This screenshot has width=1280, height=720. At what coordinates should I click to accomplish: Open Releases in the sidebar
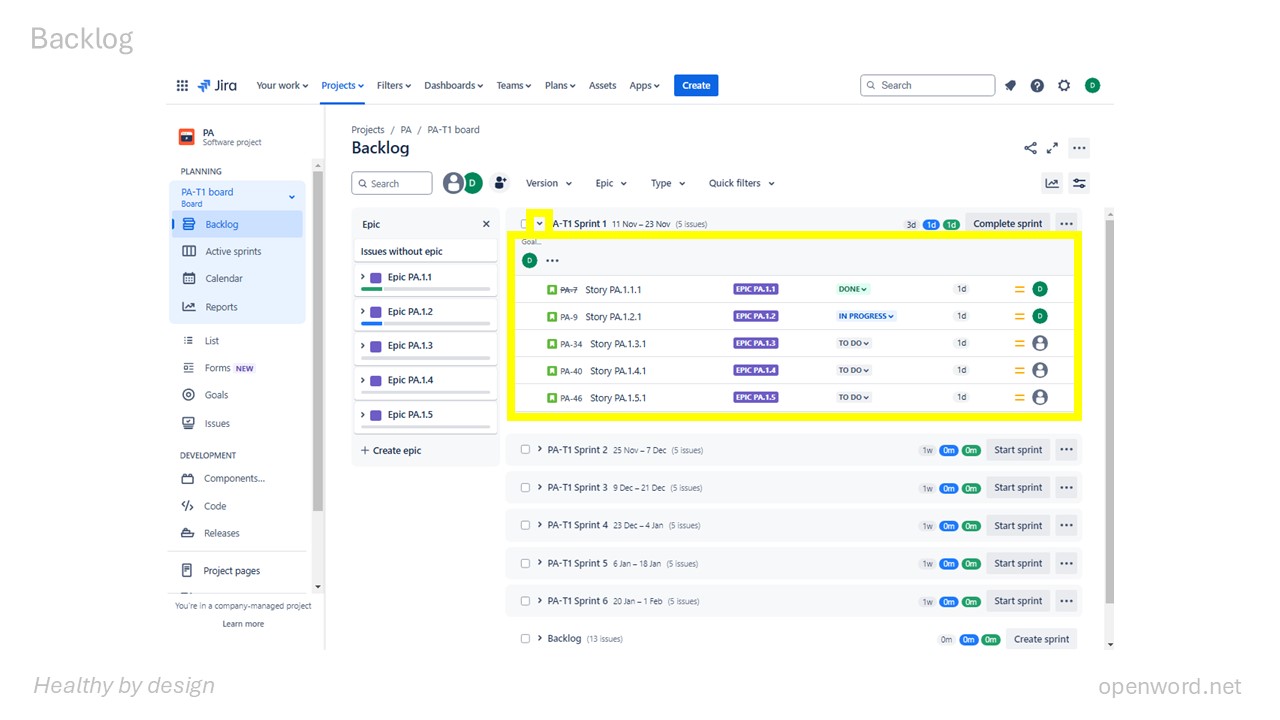pos(221,534)
